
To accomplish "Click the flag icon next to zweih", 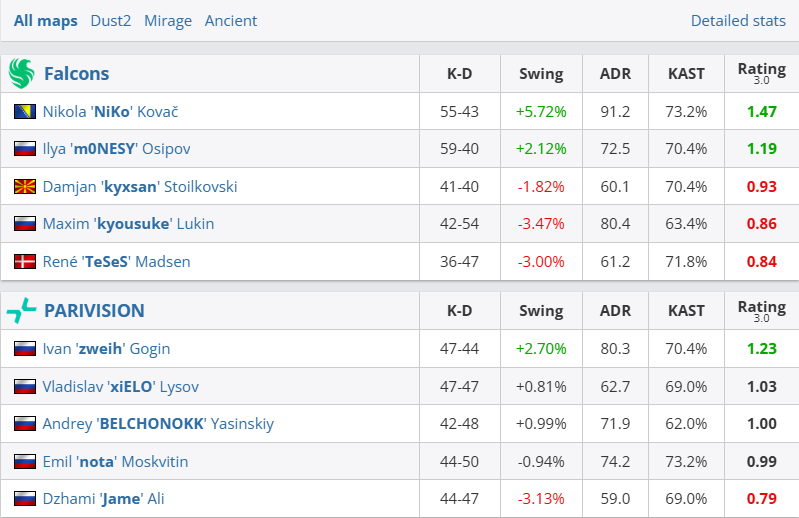I will (x=25, y=349).
